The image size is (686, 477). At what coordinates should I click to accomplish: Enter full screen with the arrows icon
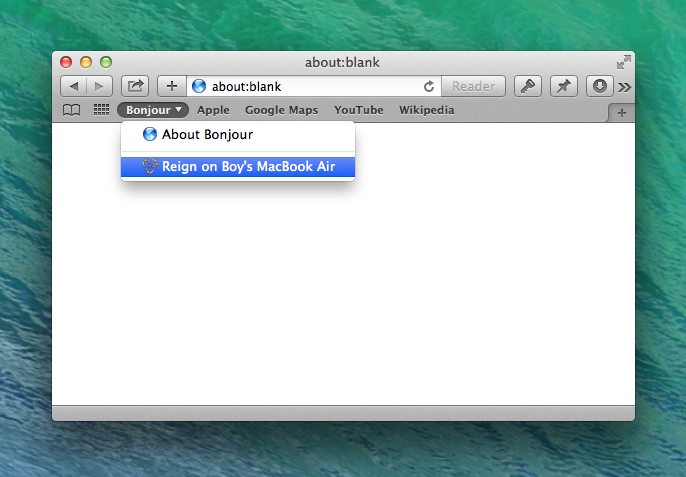click(x=623, y=62)
